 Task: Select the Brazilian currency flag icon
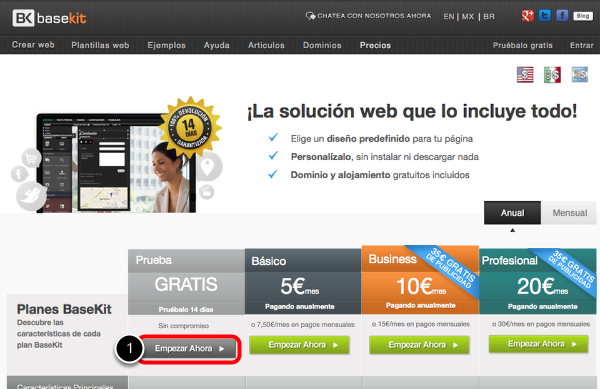tap(579, 75)
